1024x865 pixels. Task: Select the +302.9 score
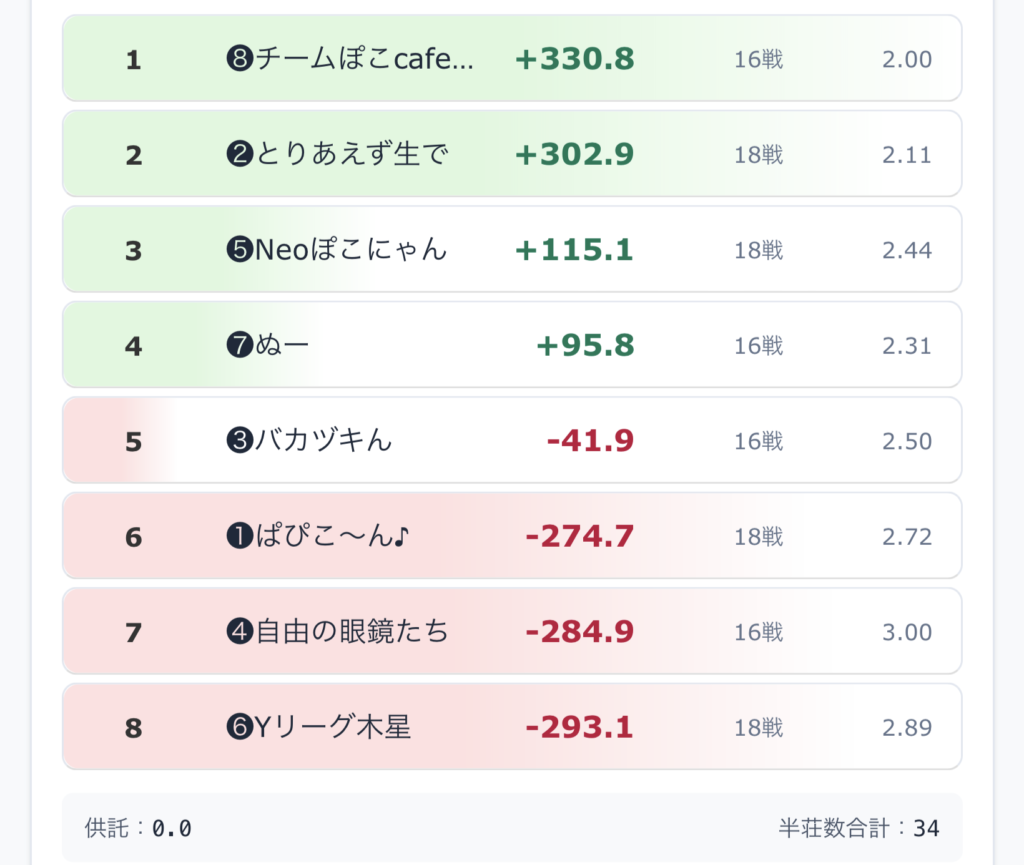(x=574, y=155)
